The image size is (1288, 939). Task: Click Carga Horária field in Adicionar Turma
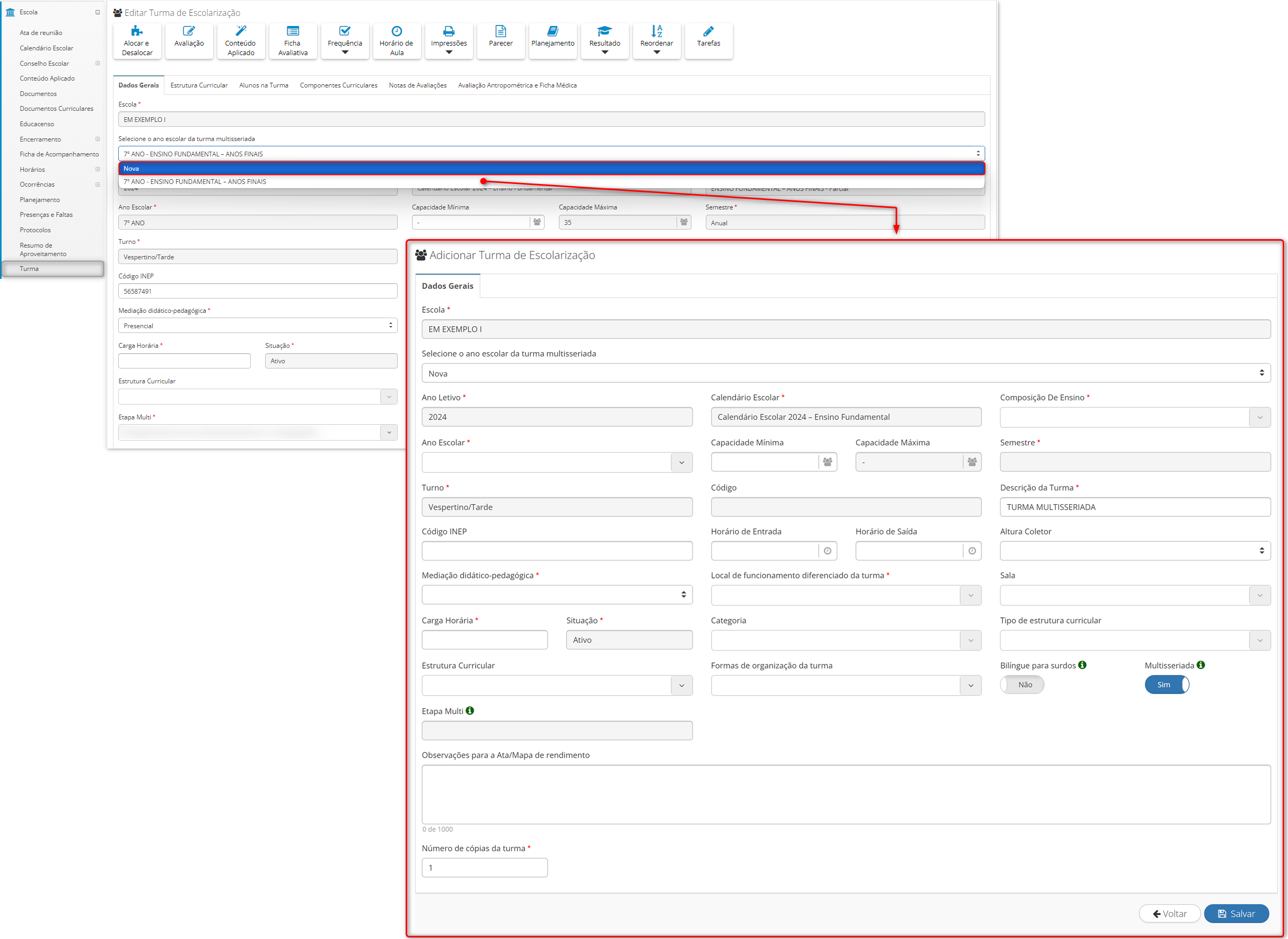coord(484,639)
